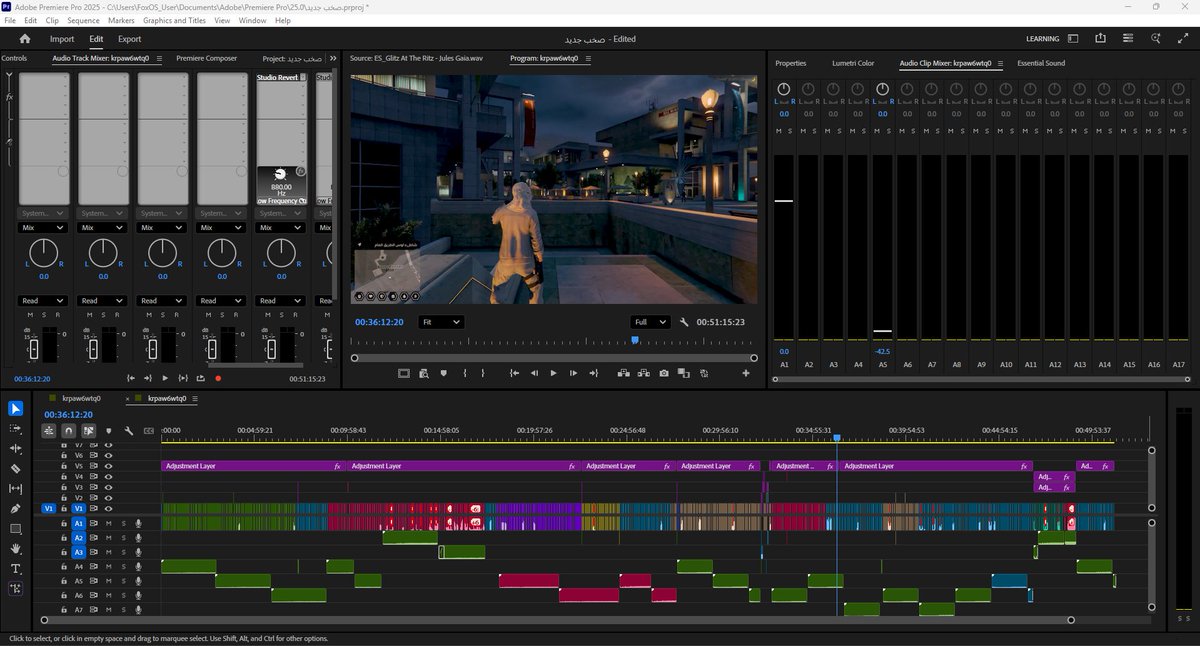Select the Pen tool in tools panel
This screenshot has width=1200, height=646.
click(16, 509)
